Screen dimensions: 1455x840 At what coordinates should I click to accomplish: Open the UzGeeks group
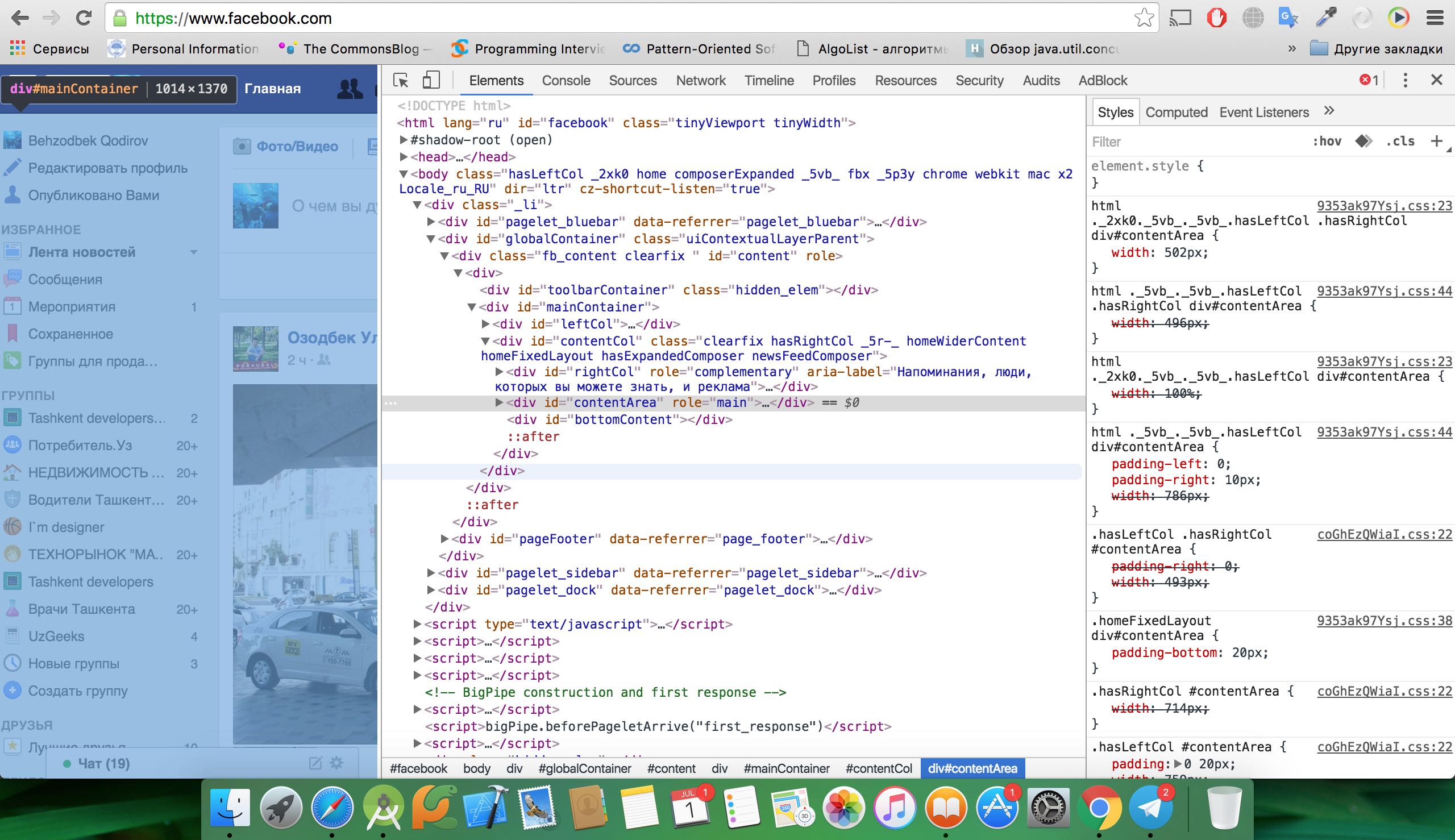56,637
